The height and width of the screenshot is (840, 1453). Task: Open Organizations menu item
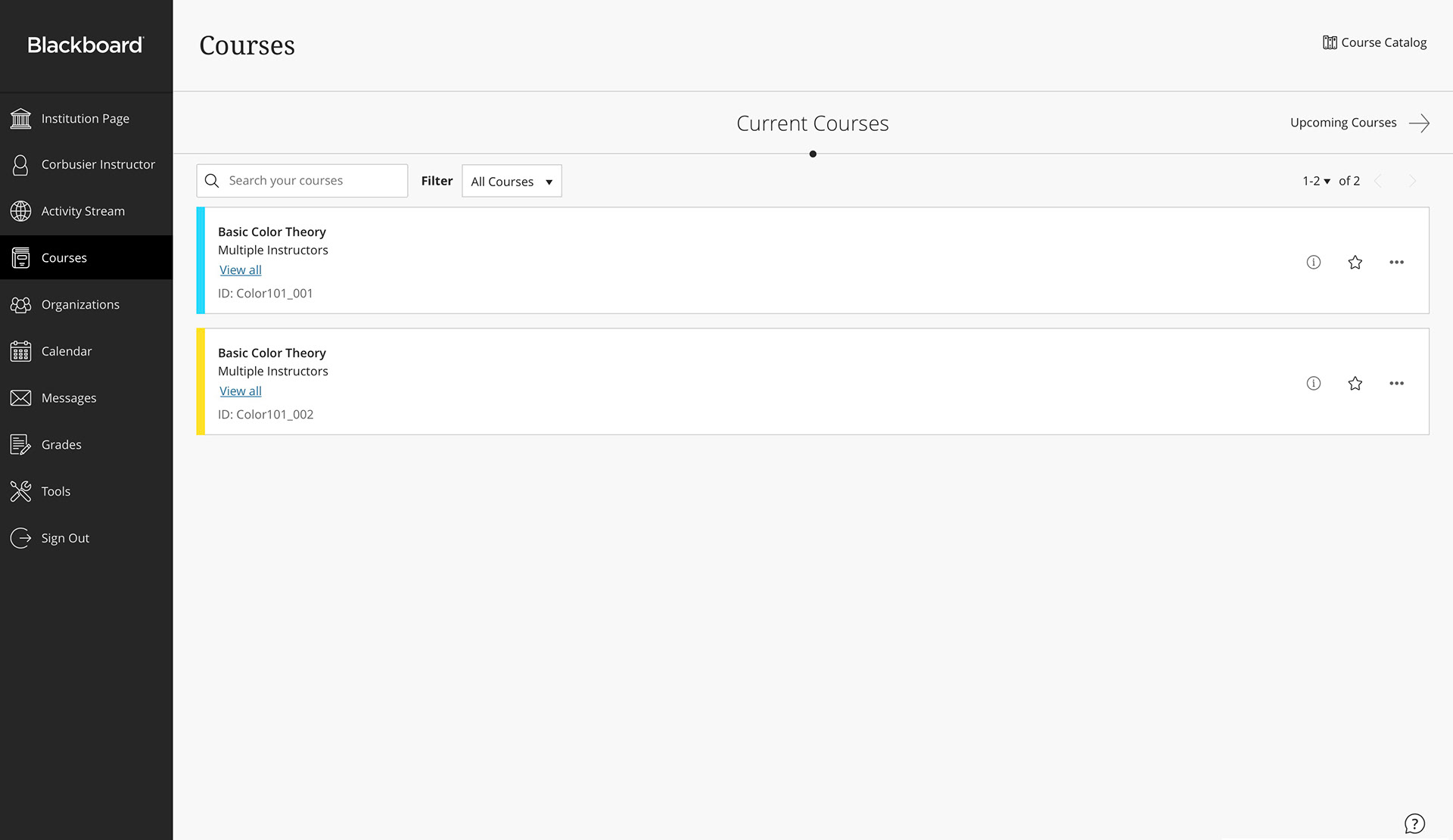coord(86,305)
